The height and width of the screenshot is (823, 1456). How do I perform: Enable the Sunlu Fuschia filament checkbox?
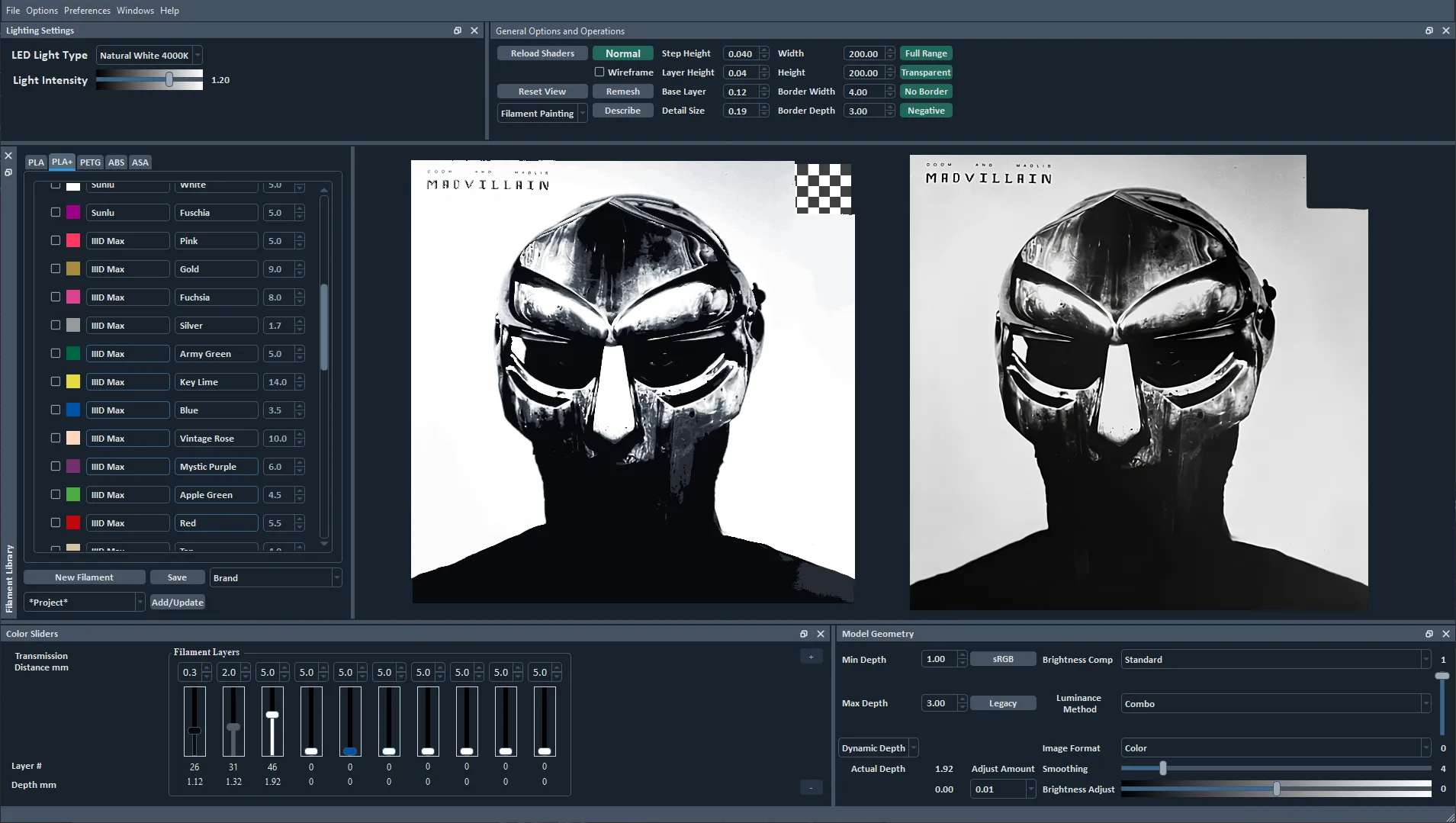click(55, 212)
